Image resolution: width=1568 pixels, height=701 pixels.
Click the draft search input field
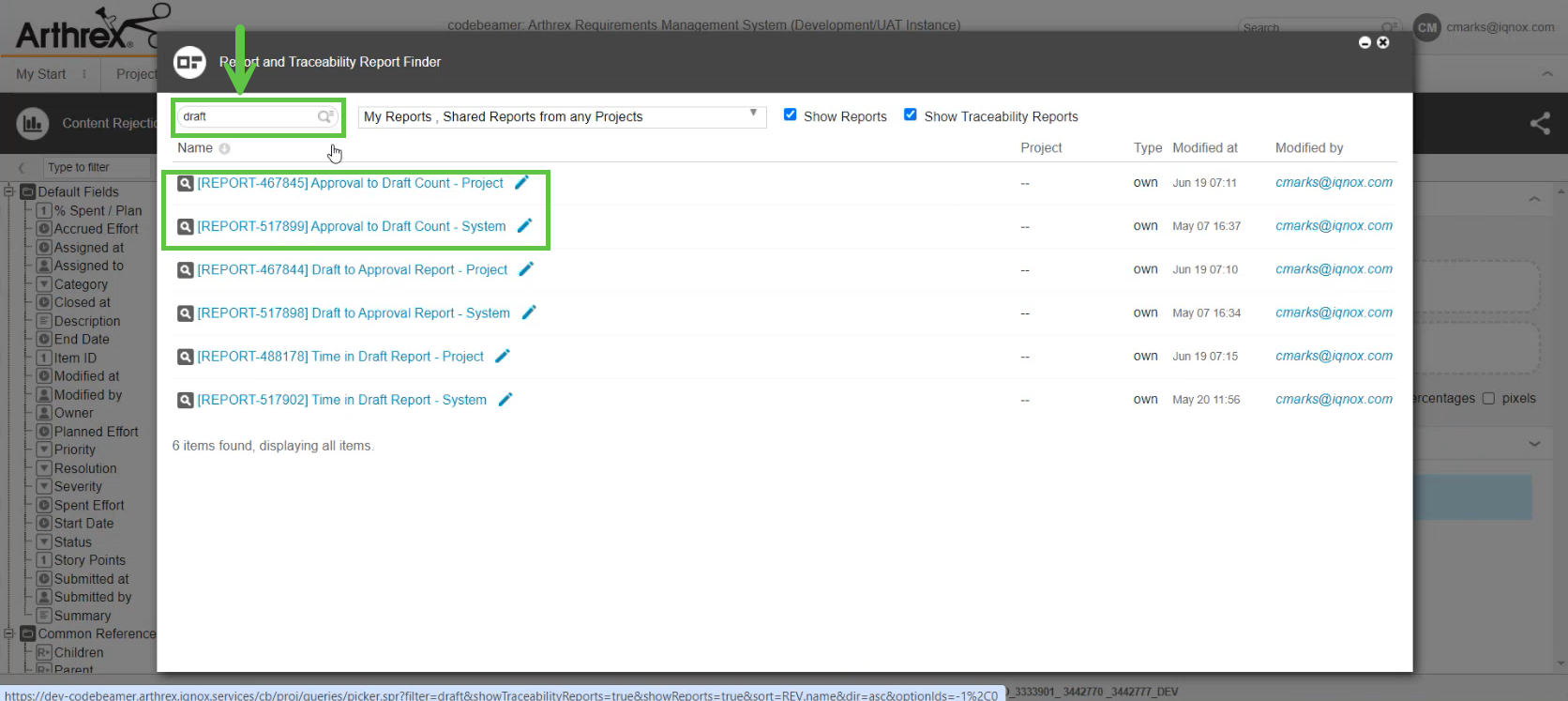[248, 116]
